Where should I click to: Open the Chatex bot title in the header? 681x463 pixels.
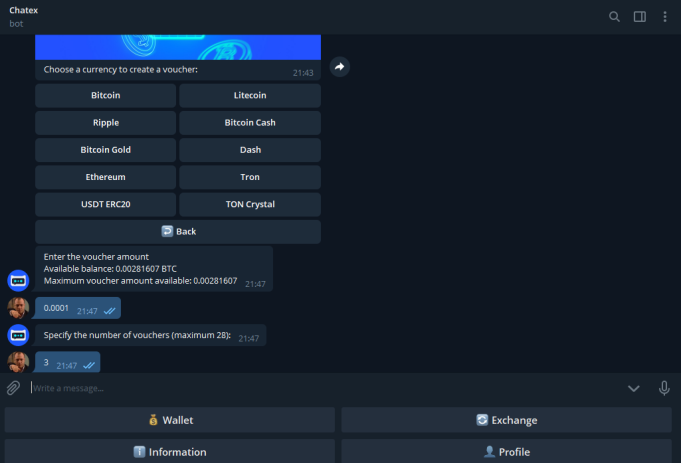point(23,10)
